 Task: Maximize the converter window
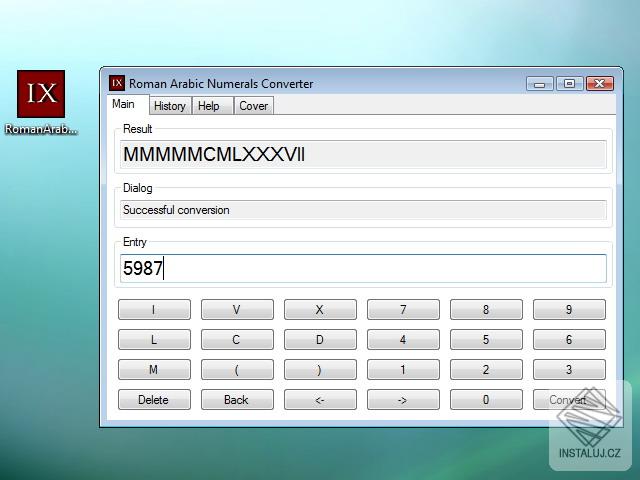click(569, 84)
